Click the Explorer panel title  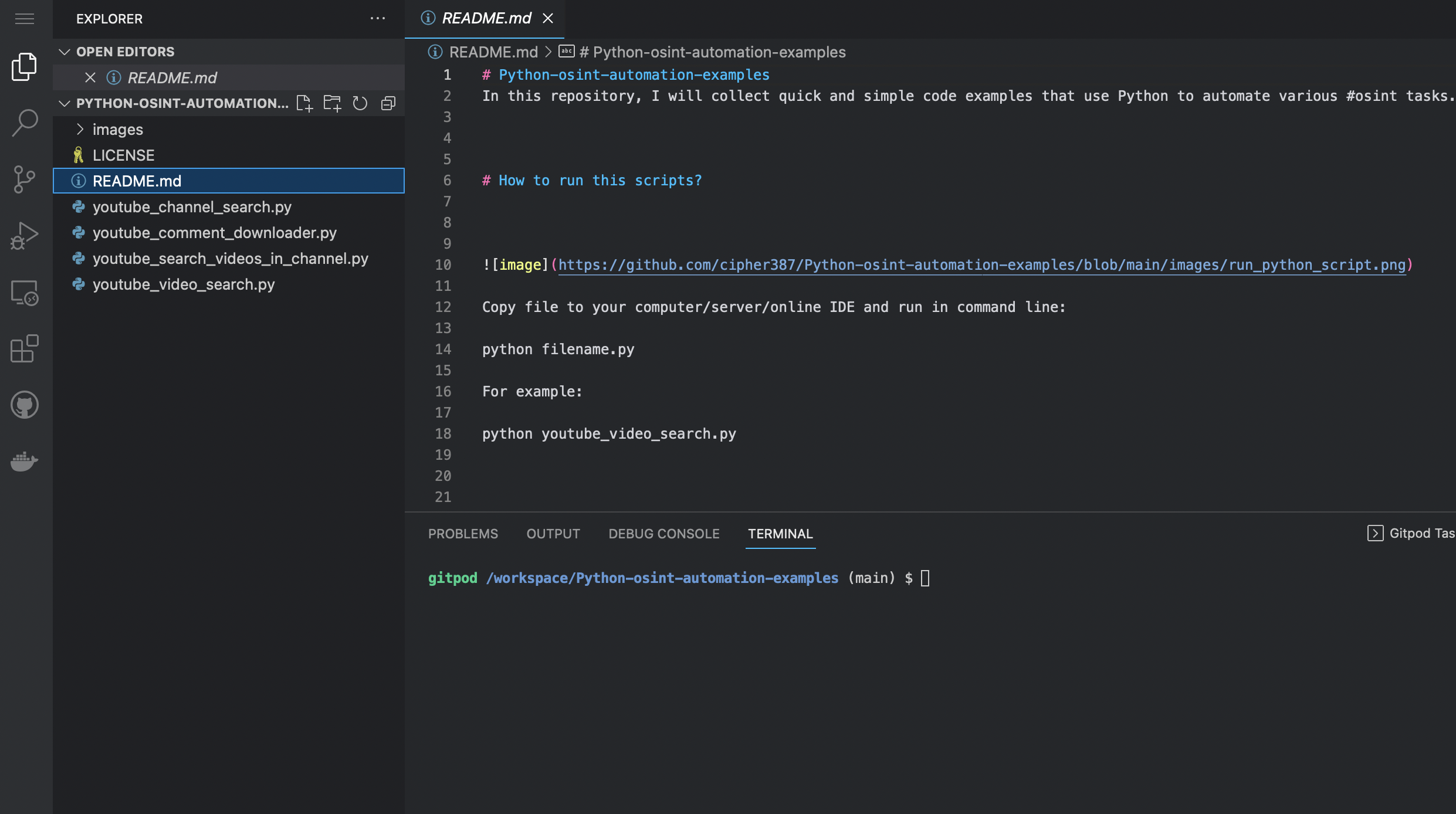[109, 19]
